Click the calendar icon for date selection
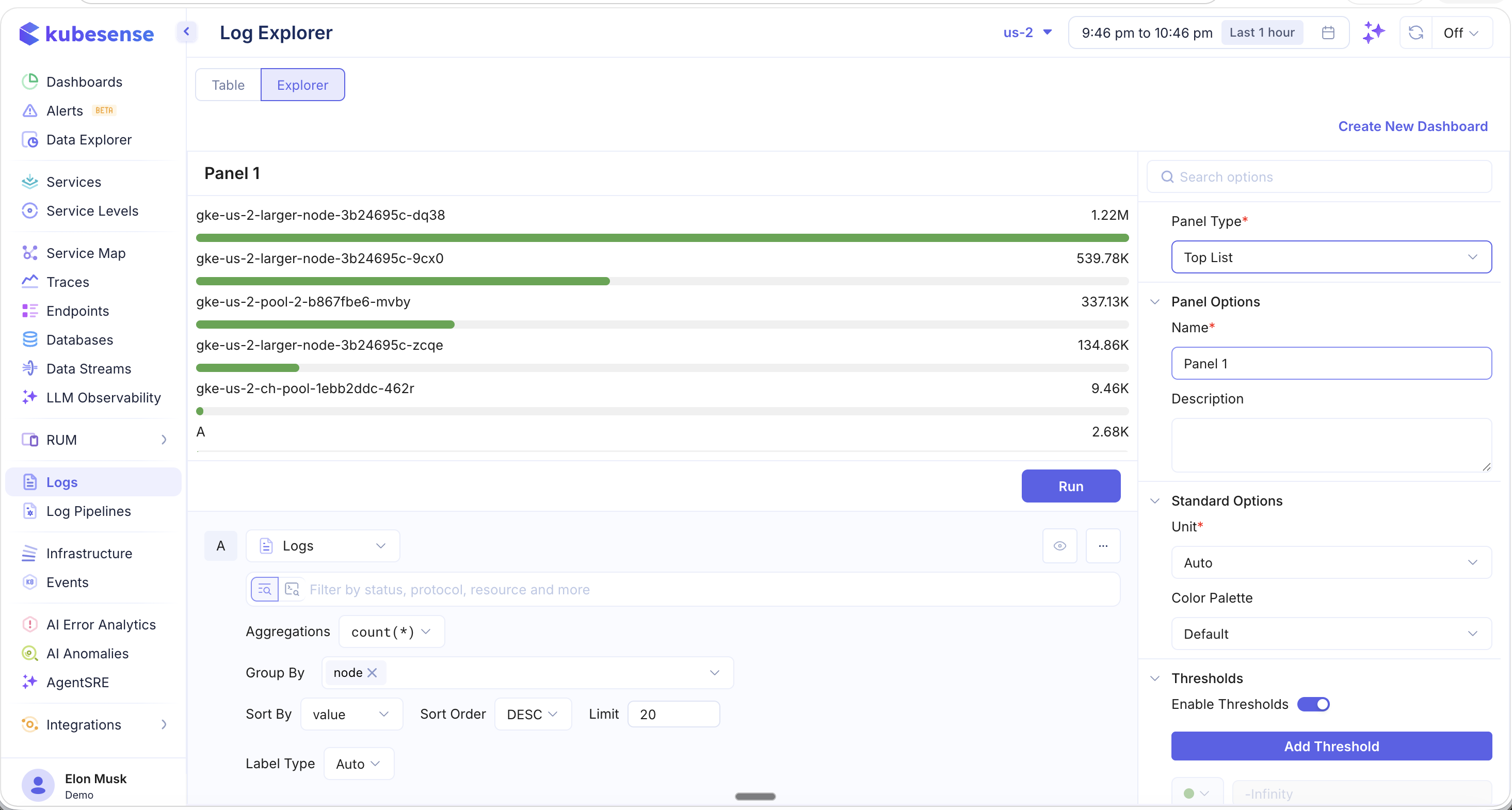1512x810 pixels. pos(1327,33)
